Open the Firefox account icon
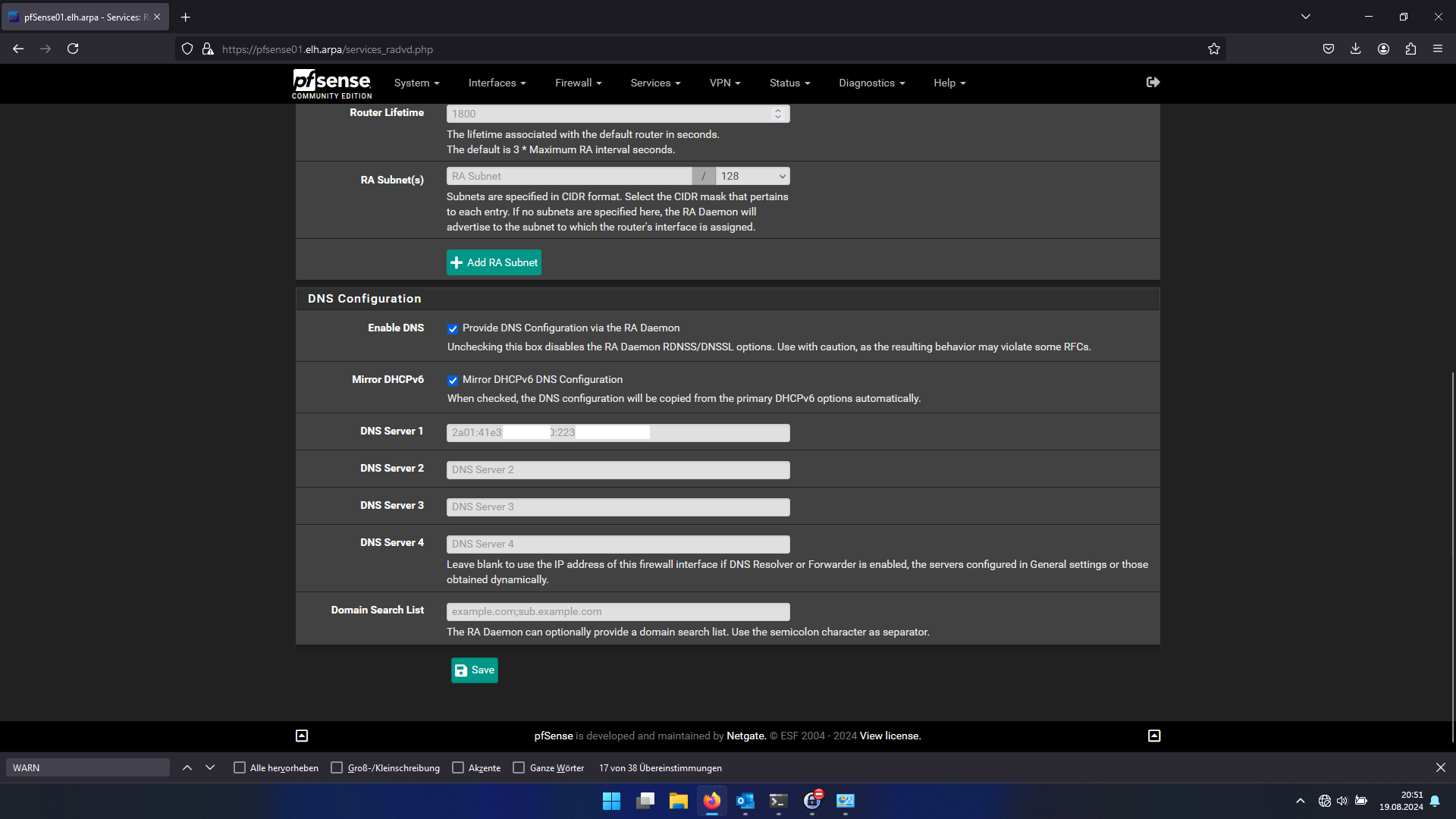1456x819 pixels. tap(1383, 49)
